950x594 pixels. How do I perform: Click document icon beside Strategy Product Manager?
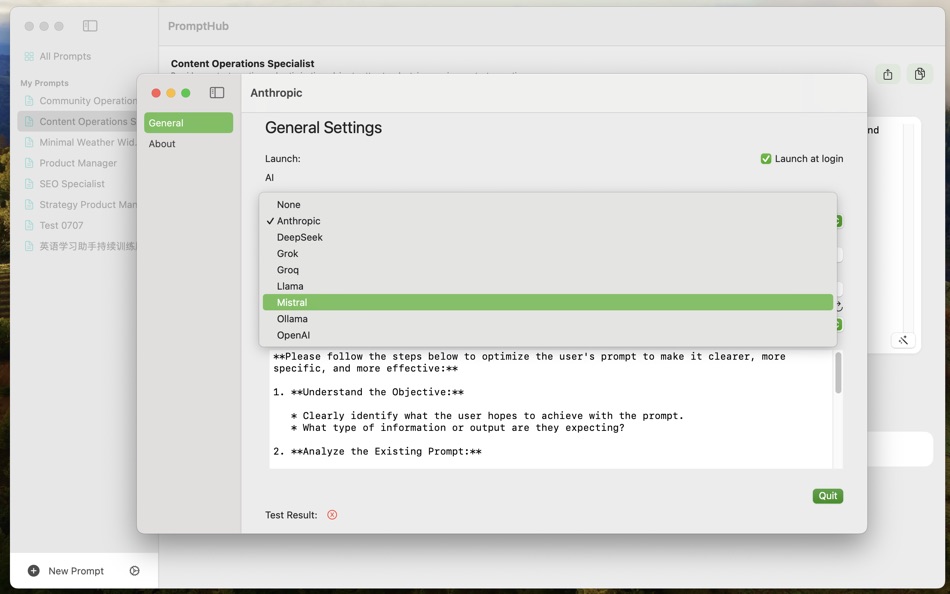click(x=29, y=204)
